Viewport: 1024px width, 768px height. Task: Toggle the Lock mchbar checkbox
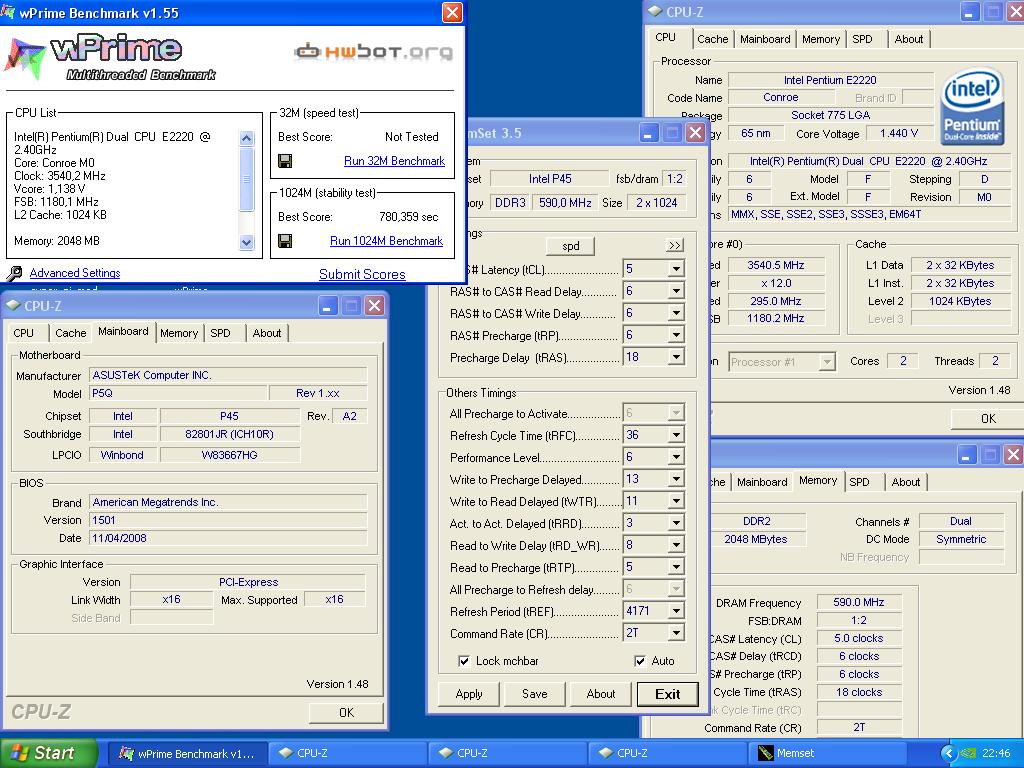point(464,661)
